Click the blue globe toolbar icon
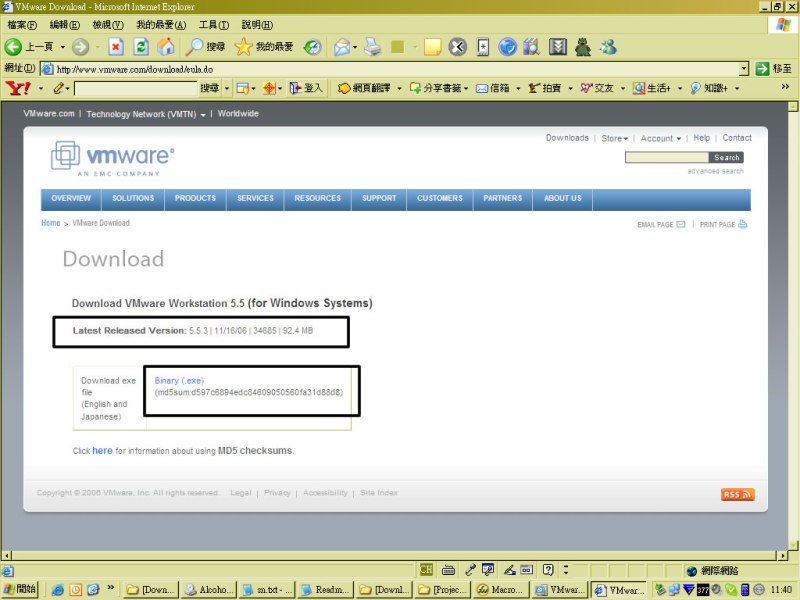The height and width of the screenshot is (600, 800). pyautogui.click(x=507, y=47)
